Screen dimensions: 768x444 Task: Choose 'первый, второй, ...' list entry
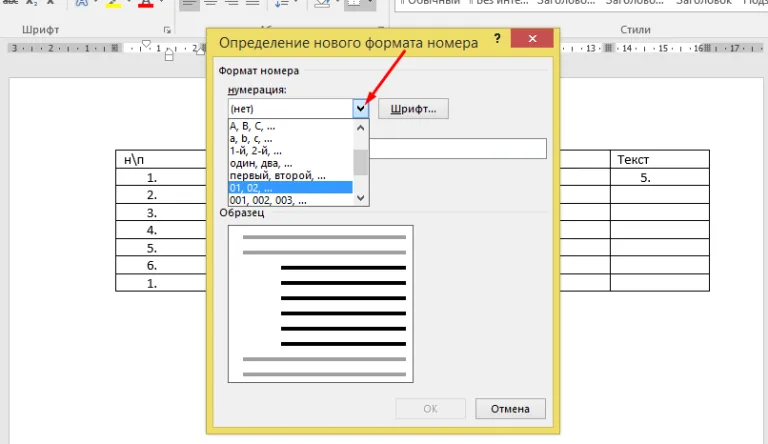tap(290, 175)
